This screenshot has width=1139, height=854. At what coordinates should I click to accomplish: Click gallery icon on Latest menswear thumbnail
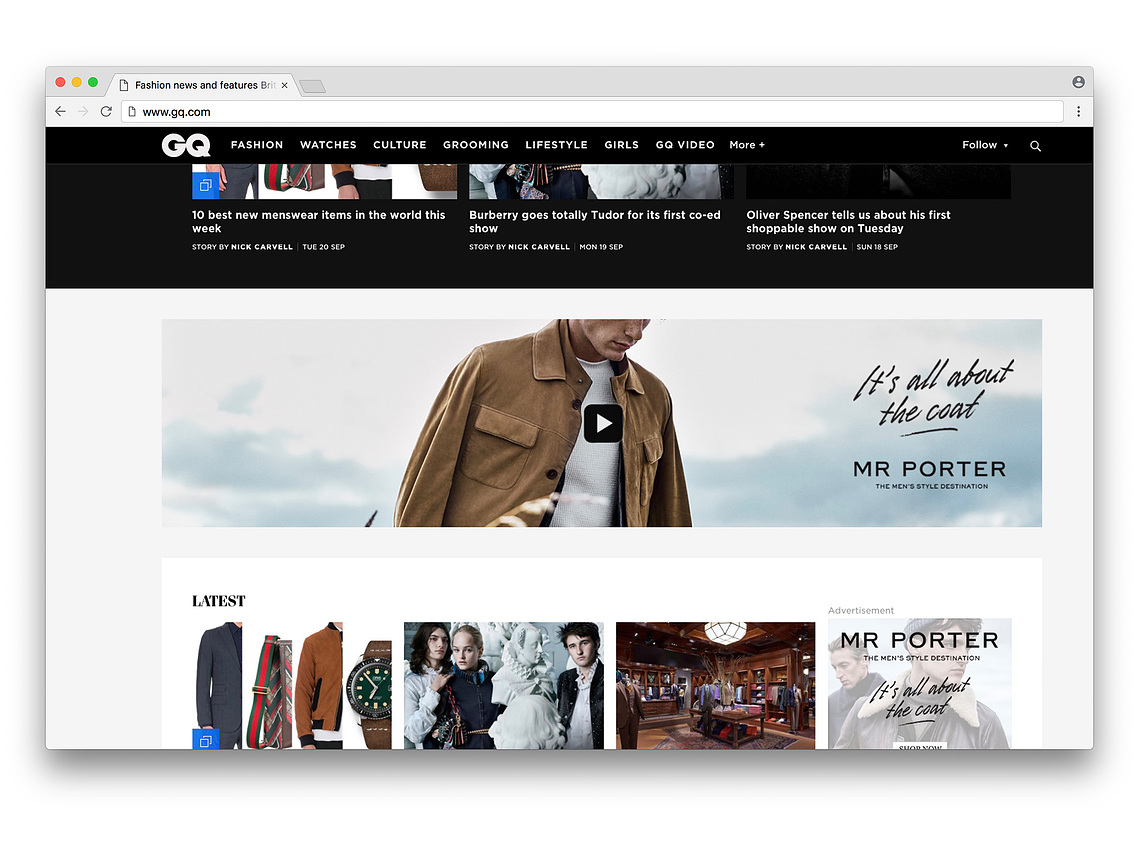click(206, 739)
